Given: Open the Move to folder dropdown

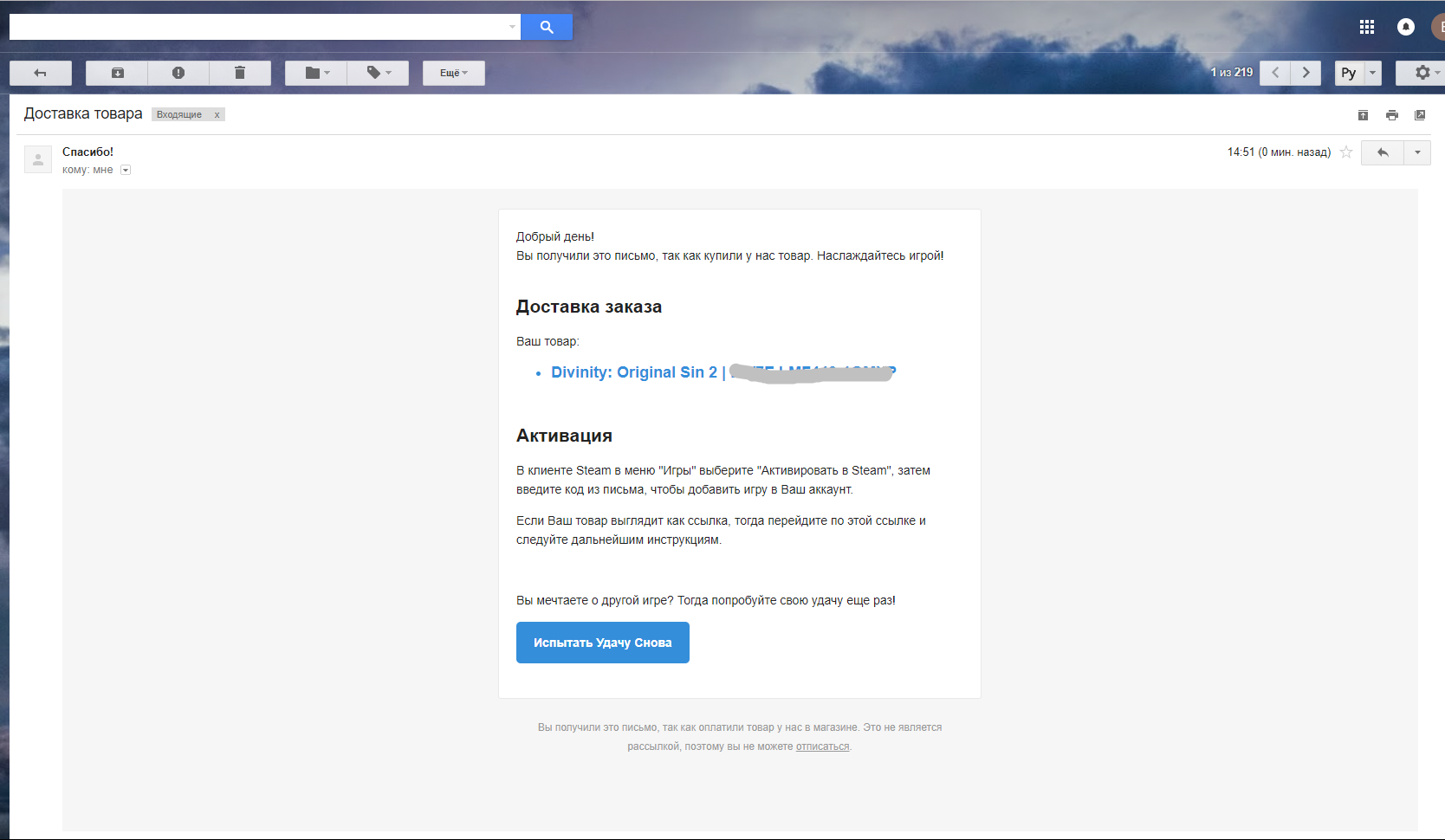Looking at the screenshot, I should (316, 73).
